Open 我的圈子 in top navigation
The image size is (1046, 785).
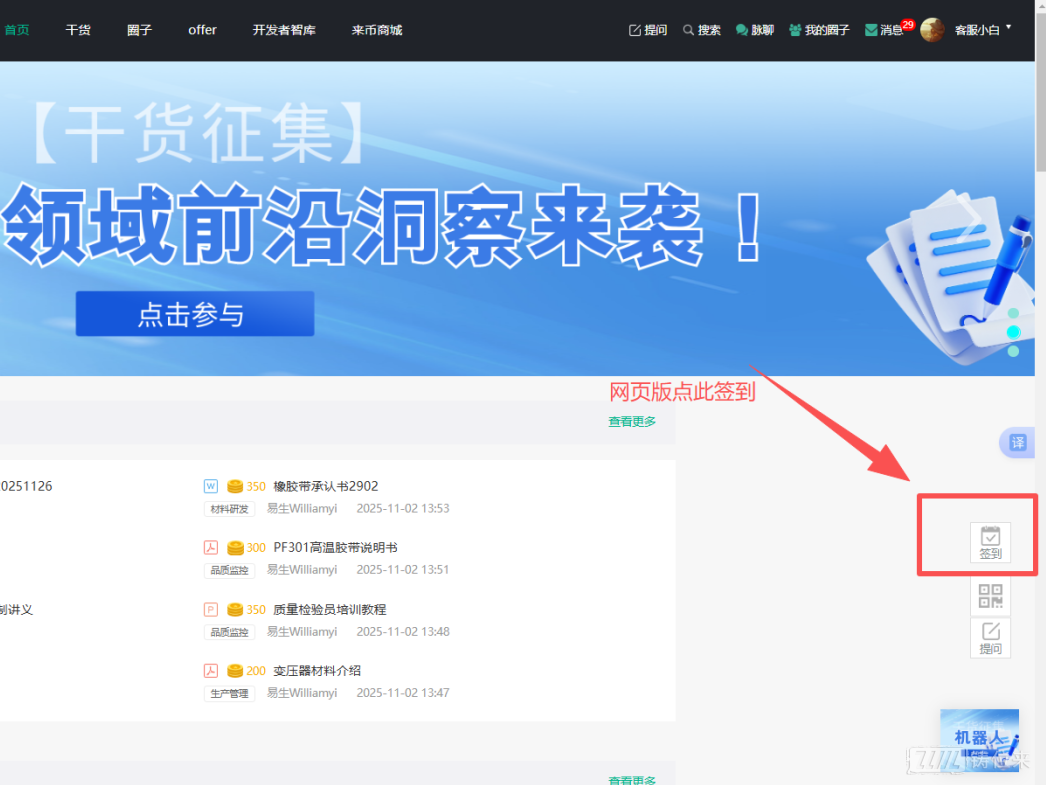[x=819, y=30]
